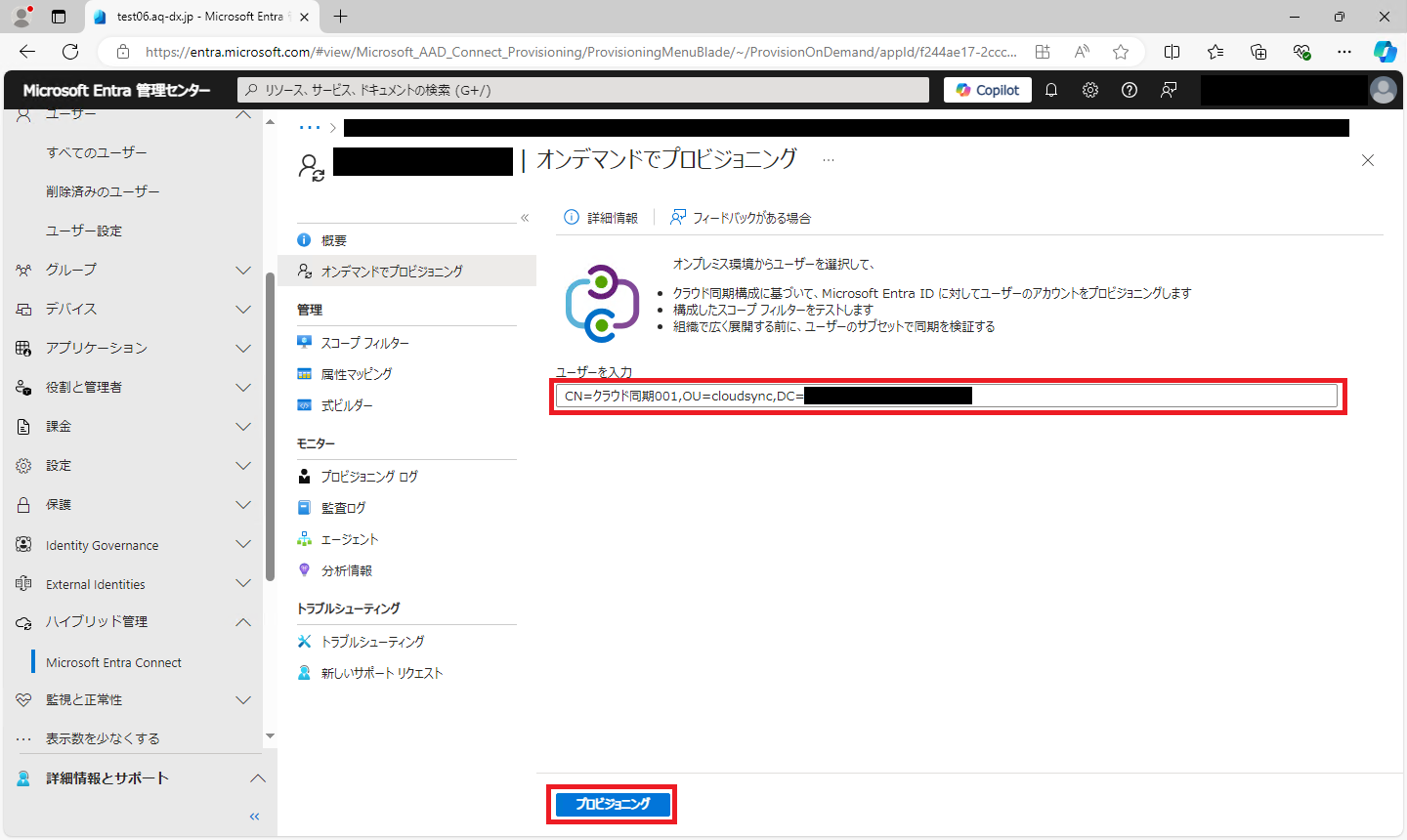Image resolution: width=1407 pixels, height=840 pixels.
Task: Refresh the browser page
Action: [x=70, y=52]
